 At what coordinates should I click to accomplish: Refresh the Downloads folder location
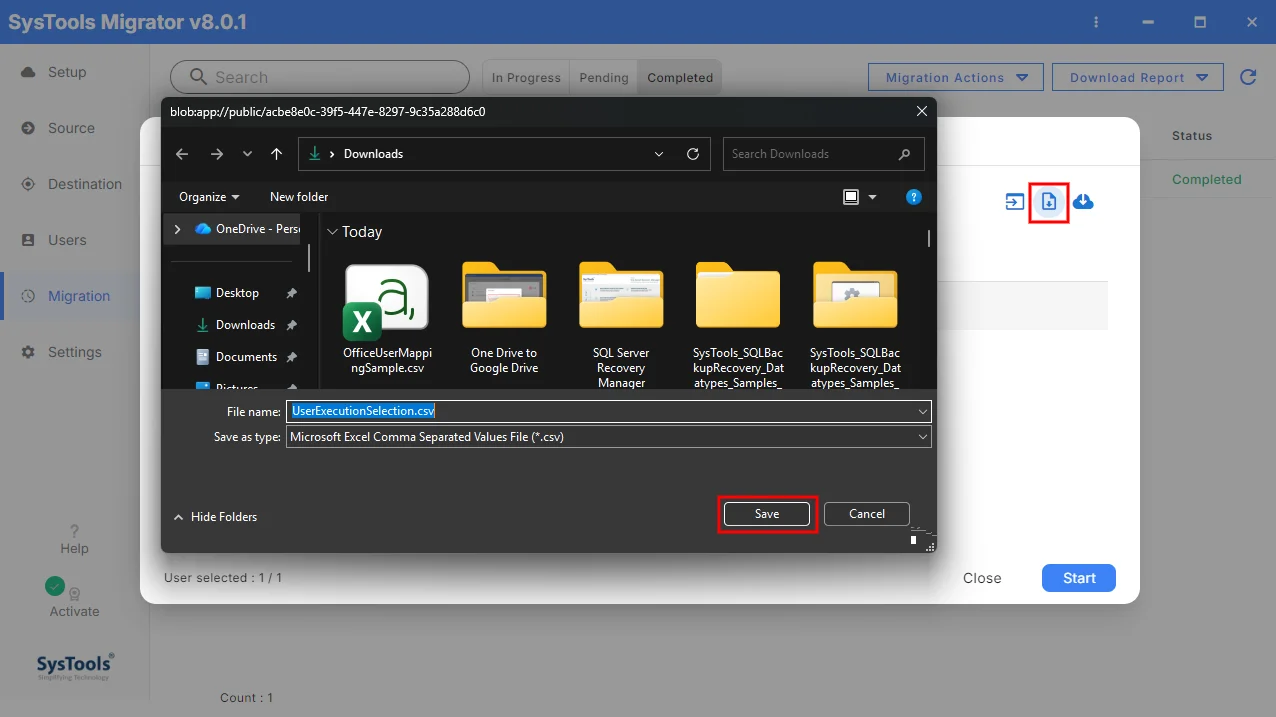click(x=692, y=154)
